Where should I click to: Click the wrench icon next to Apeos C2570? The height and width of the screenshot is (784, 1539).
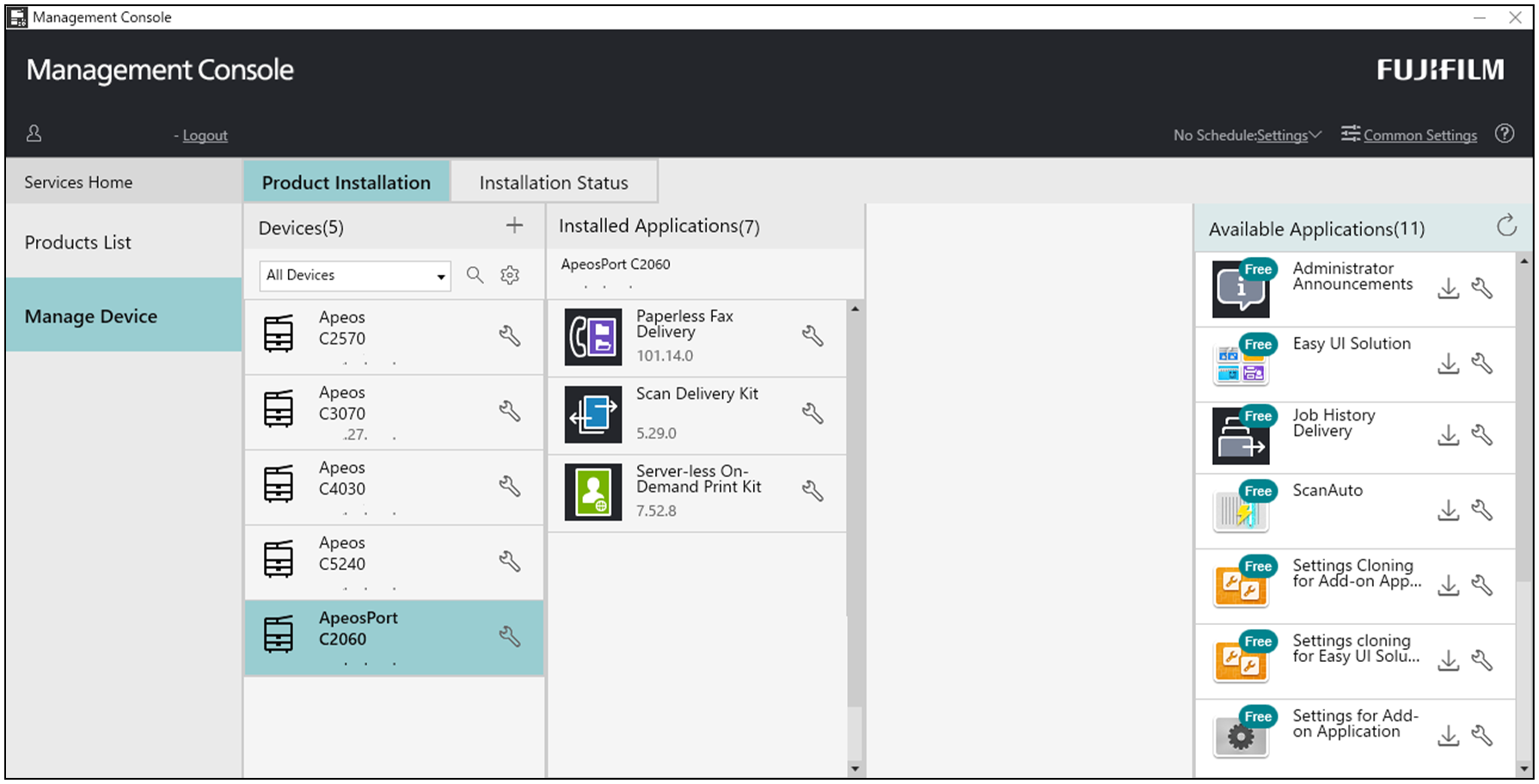click(511, 337)
